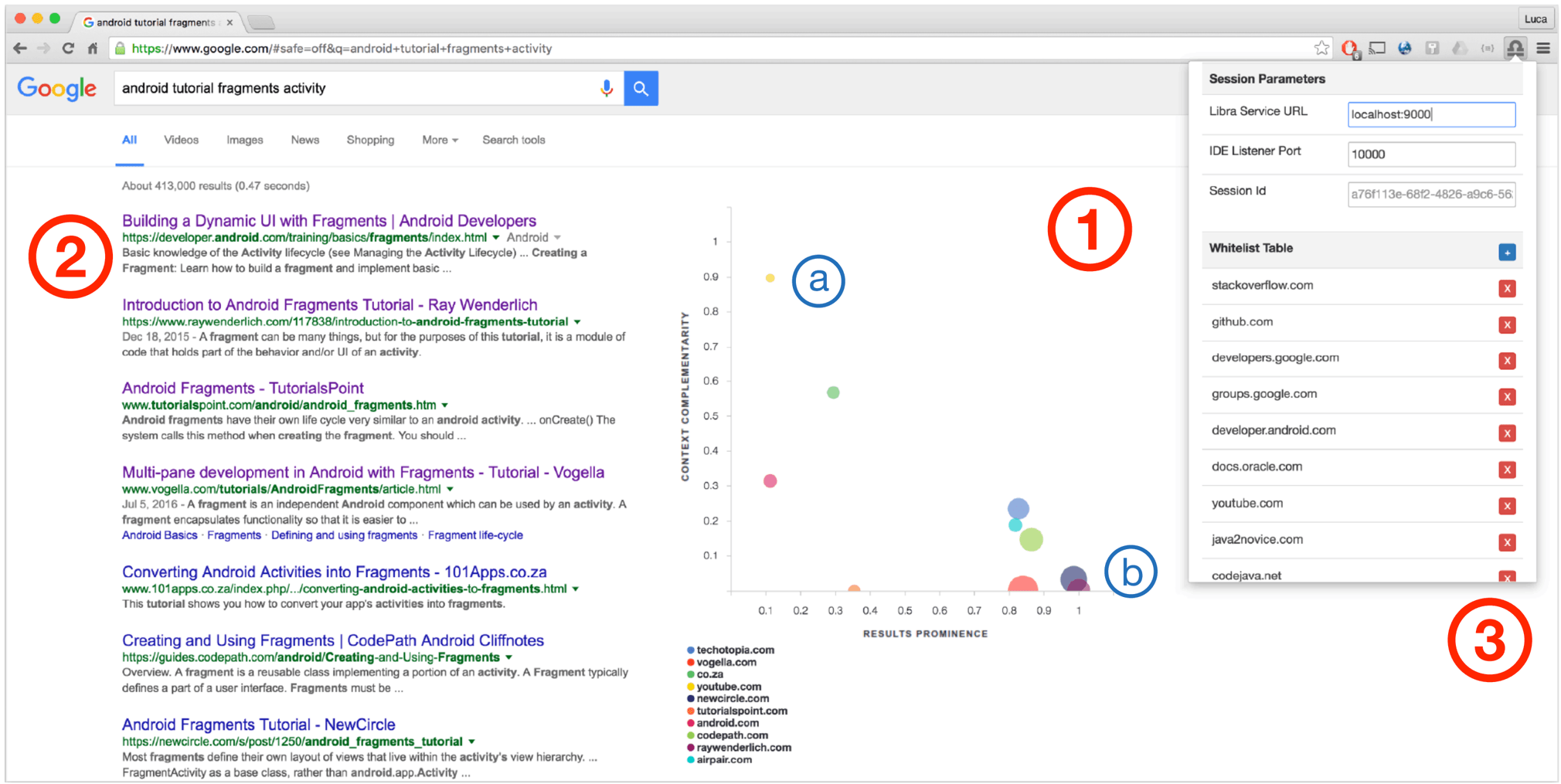The image size is (1561, 784).
Task: Open Converting Android Activities into Fragments result
Action: 335,572
